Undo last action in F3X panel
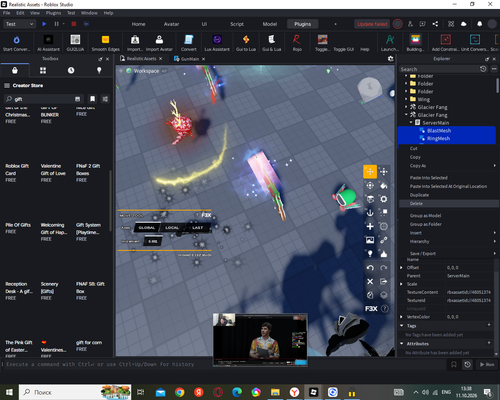 (370, 268)
